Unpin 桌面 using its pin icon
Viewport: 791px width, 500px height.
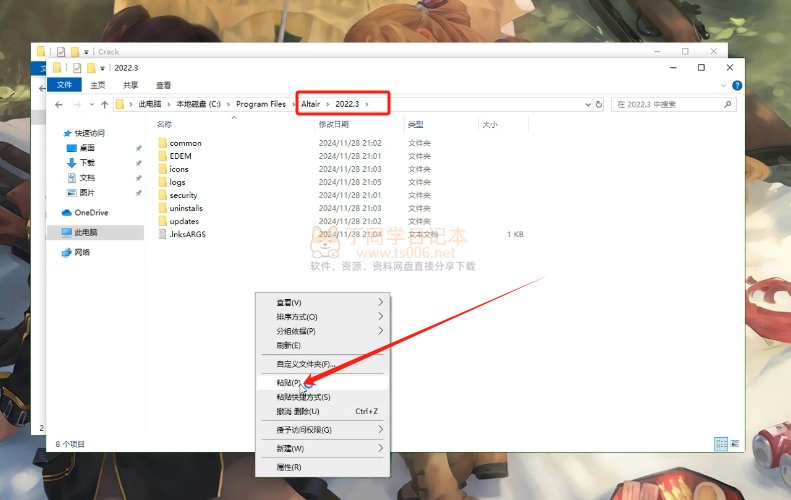(x=138, y=148)
